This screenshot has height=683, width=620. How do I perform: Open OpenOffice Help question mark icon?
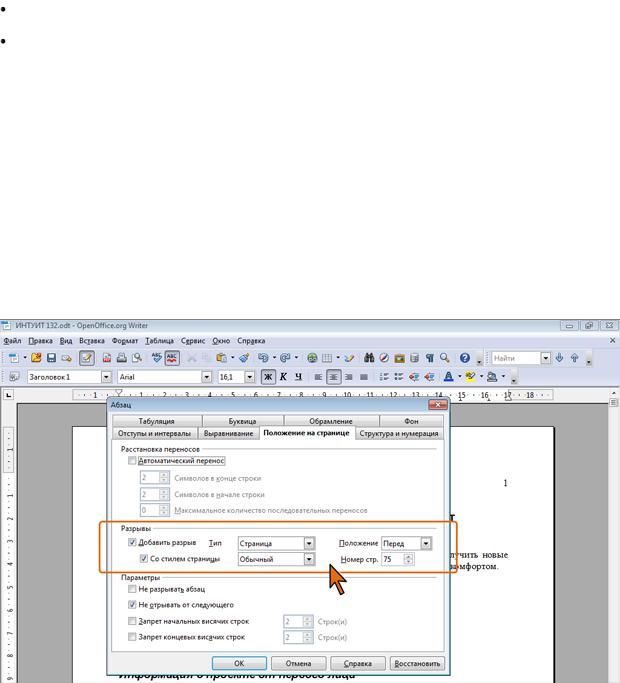(x=465, y=358)
